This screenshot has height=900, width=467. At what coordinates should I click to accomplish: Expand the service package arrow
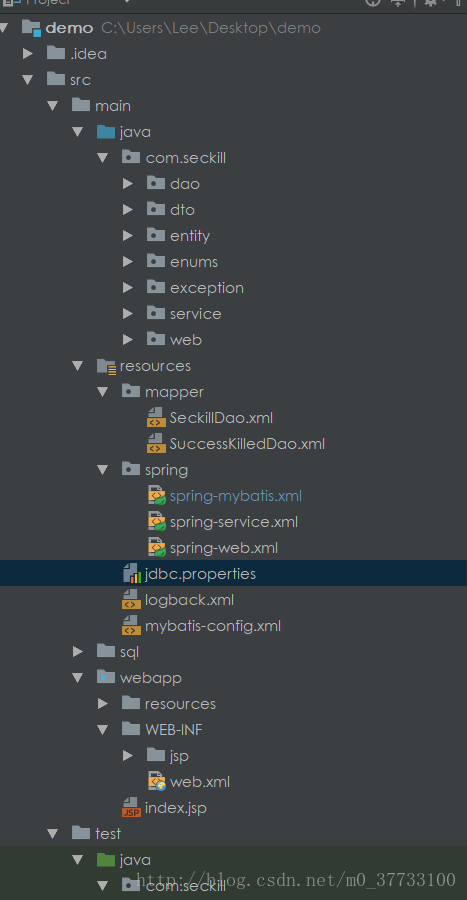(128, 313)
